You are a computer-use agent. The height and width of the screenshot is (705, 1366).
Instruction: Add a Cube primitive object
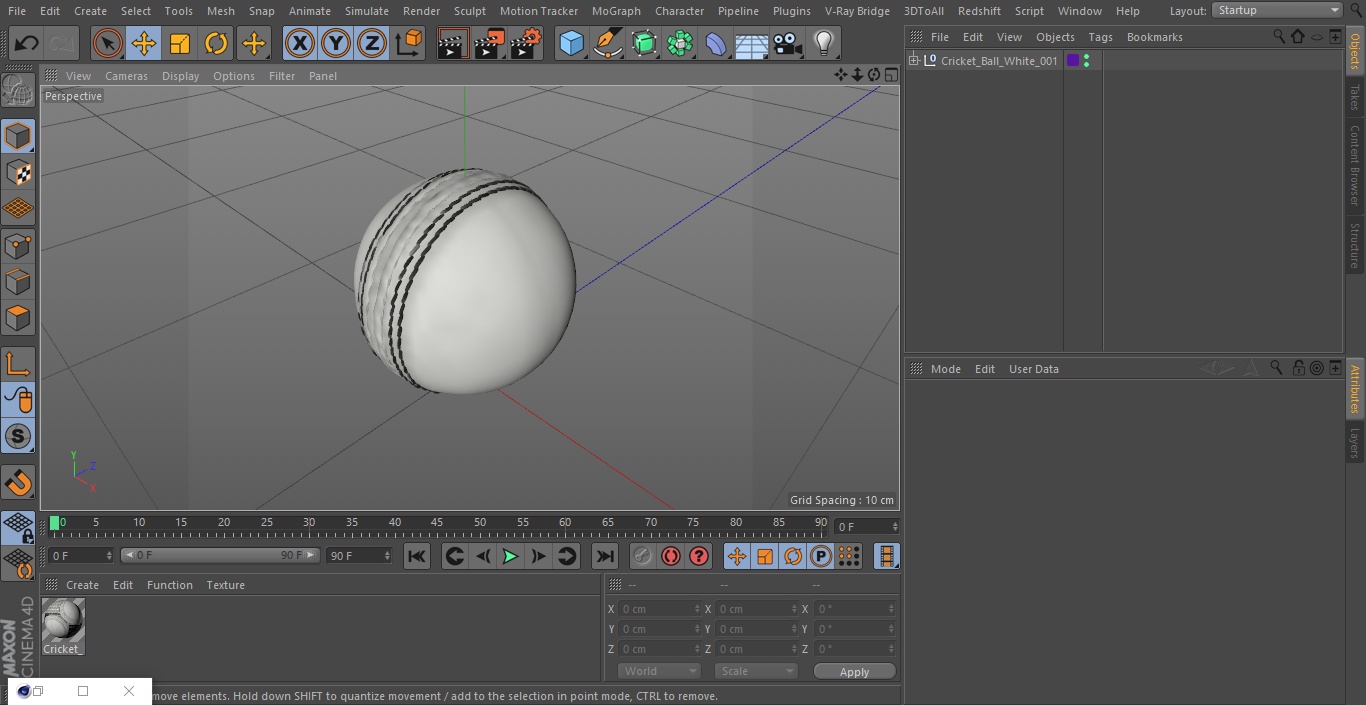pos(571,43)
